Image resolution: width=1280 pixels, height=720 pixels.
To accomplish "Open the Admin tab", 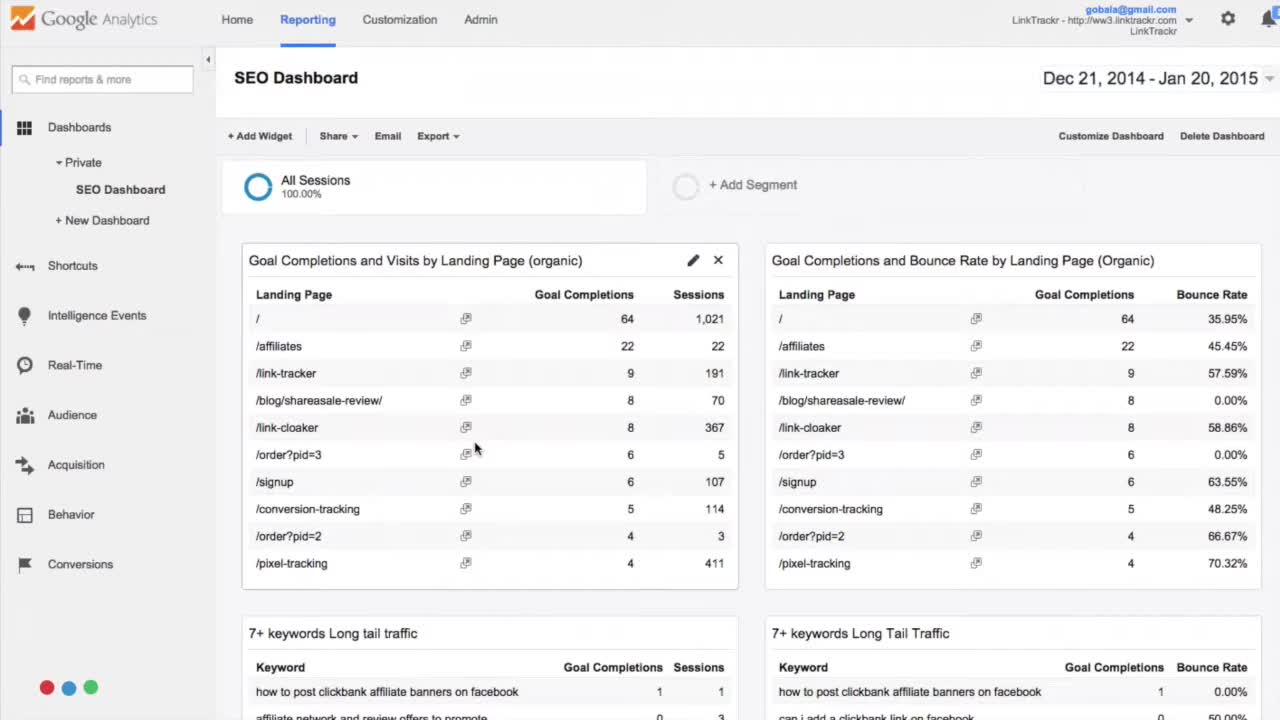I will tap(481, 19).
